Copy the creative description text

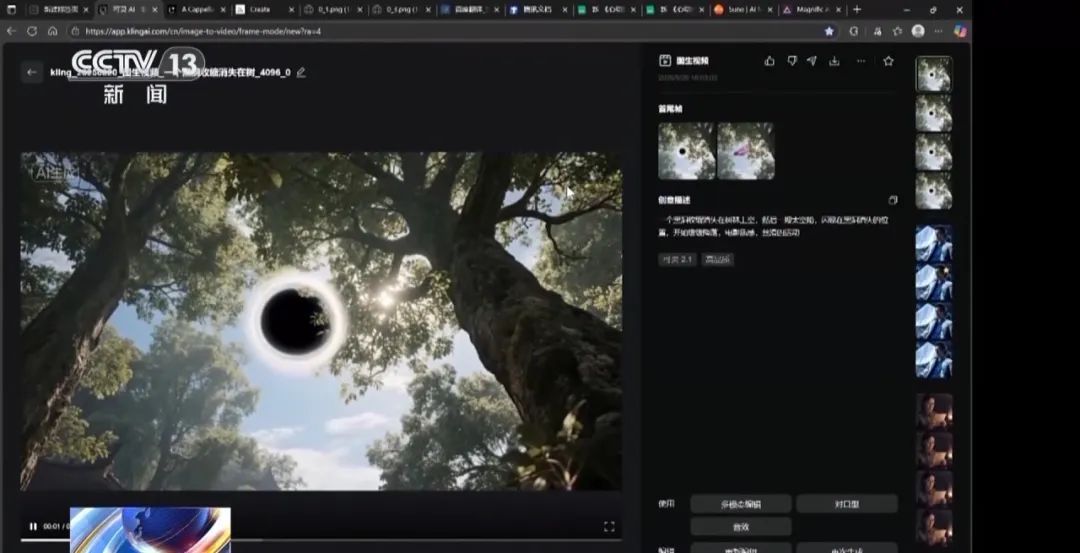(893, 200)
